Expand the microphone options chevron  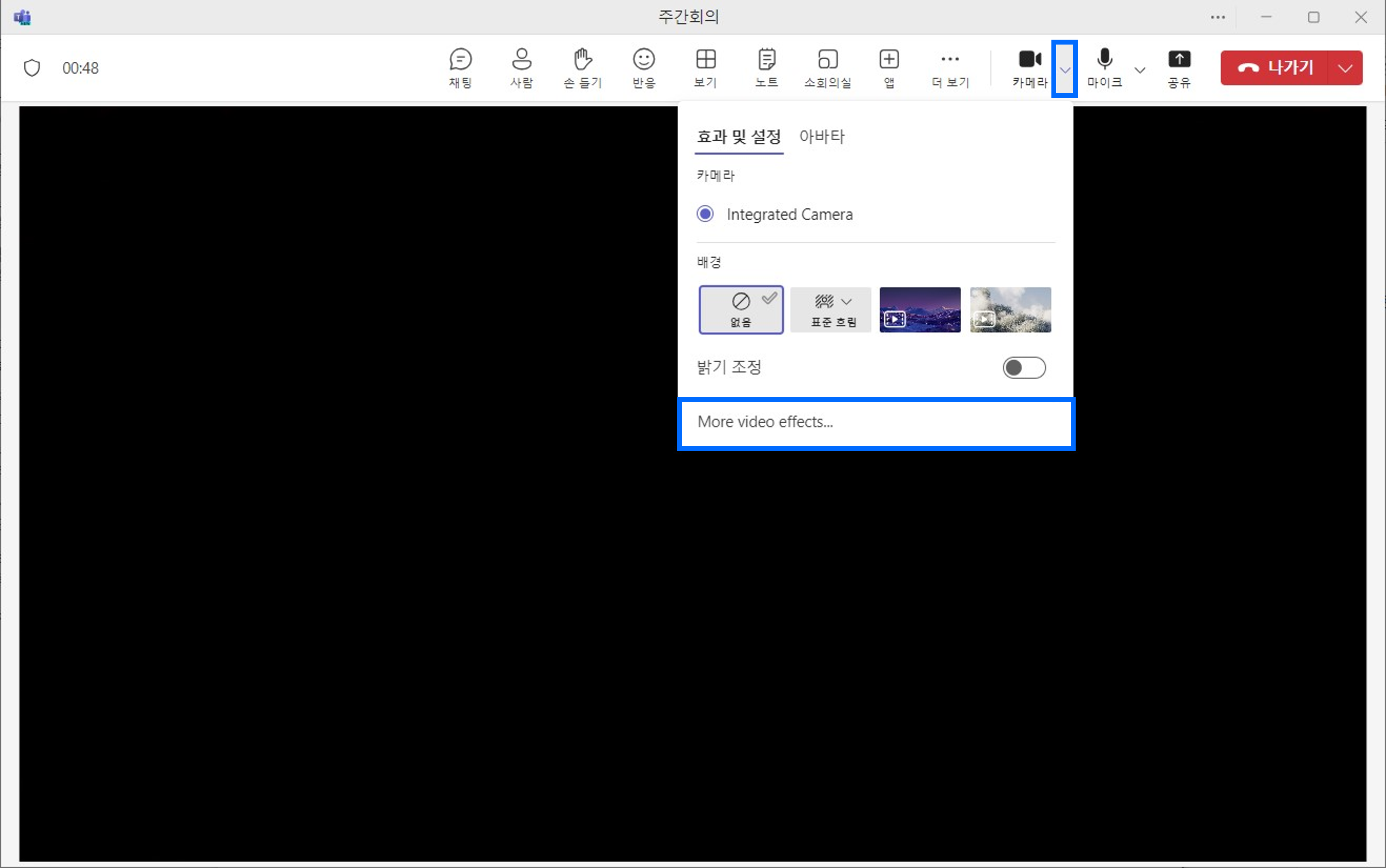[x=1140, y=70]
